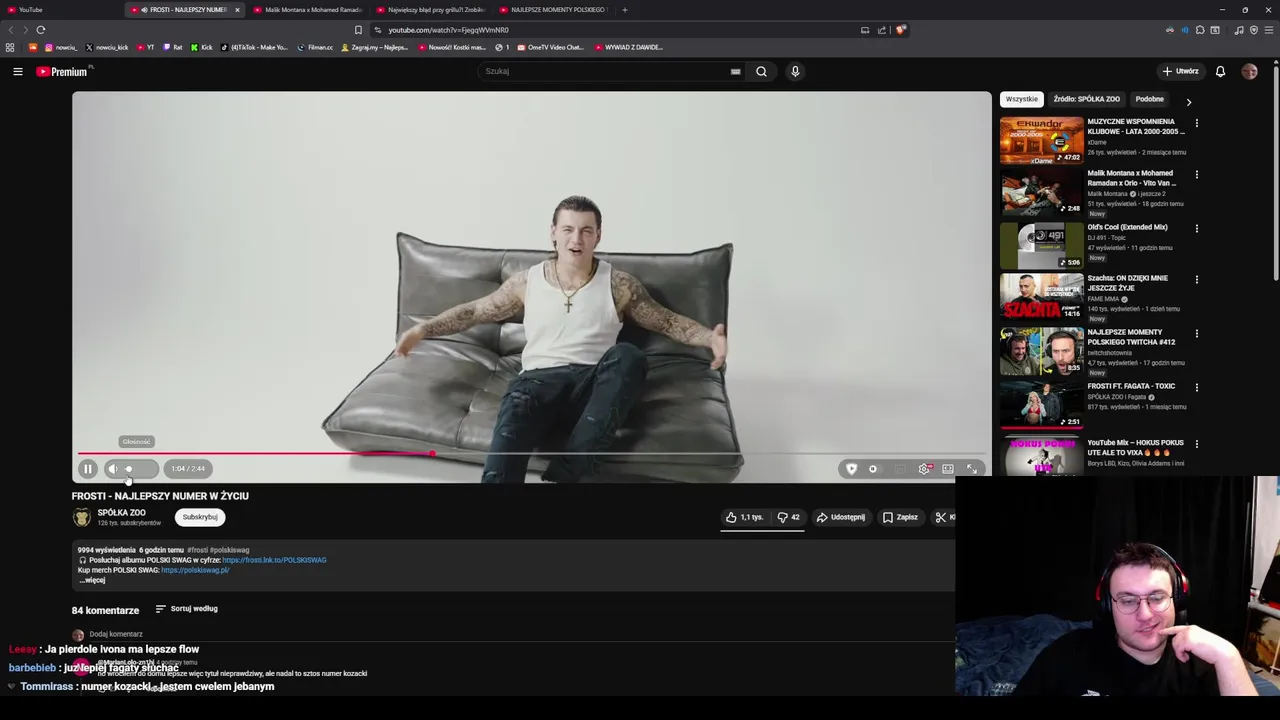Open SPÓŁKA ZOO channel avatar
Image resolution: width=1280 pixels, height=720 pixels.
pyautogui.click(x=82, y=517)
